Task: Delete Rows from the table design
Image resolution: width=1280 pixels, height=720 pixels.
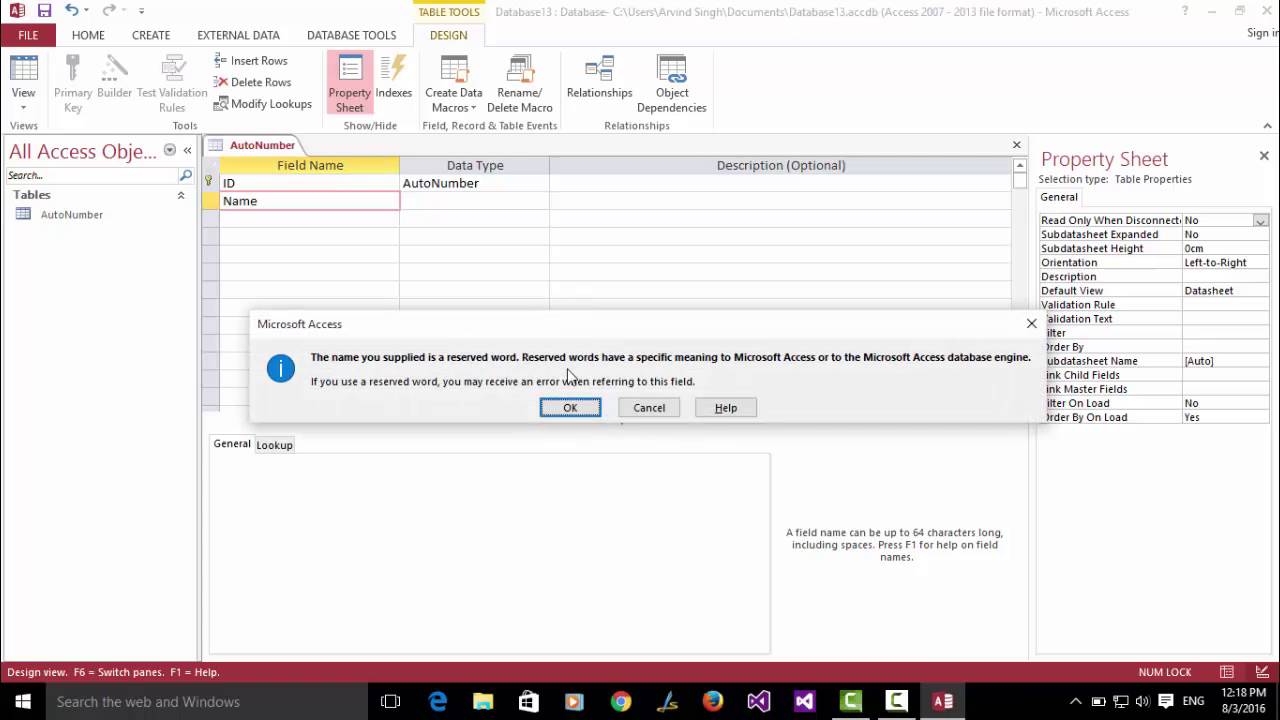Action: [x=252, y=82]
